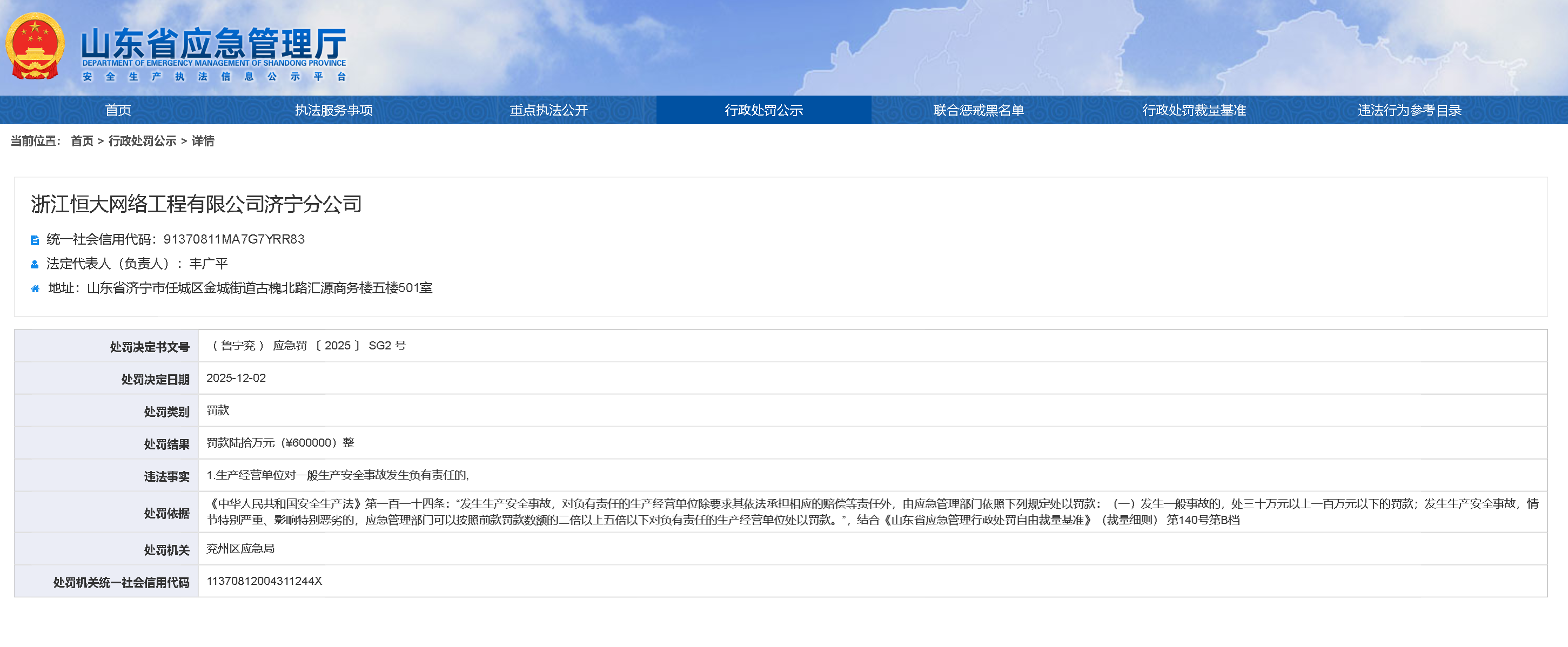Click the penalty decision date 2025-12-02

point(236,378)
